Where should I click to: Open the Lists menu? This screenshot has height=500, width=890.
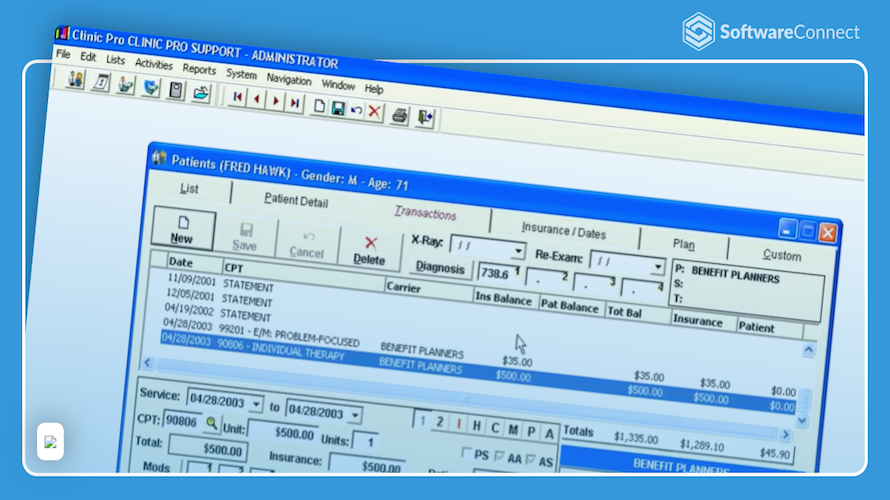coord(115,60)
